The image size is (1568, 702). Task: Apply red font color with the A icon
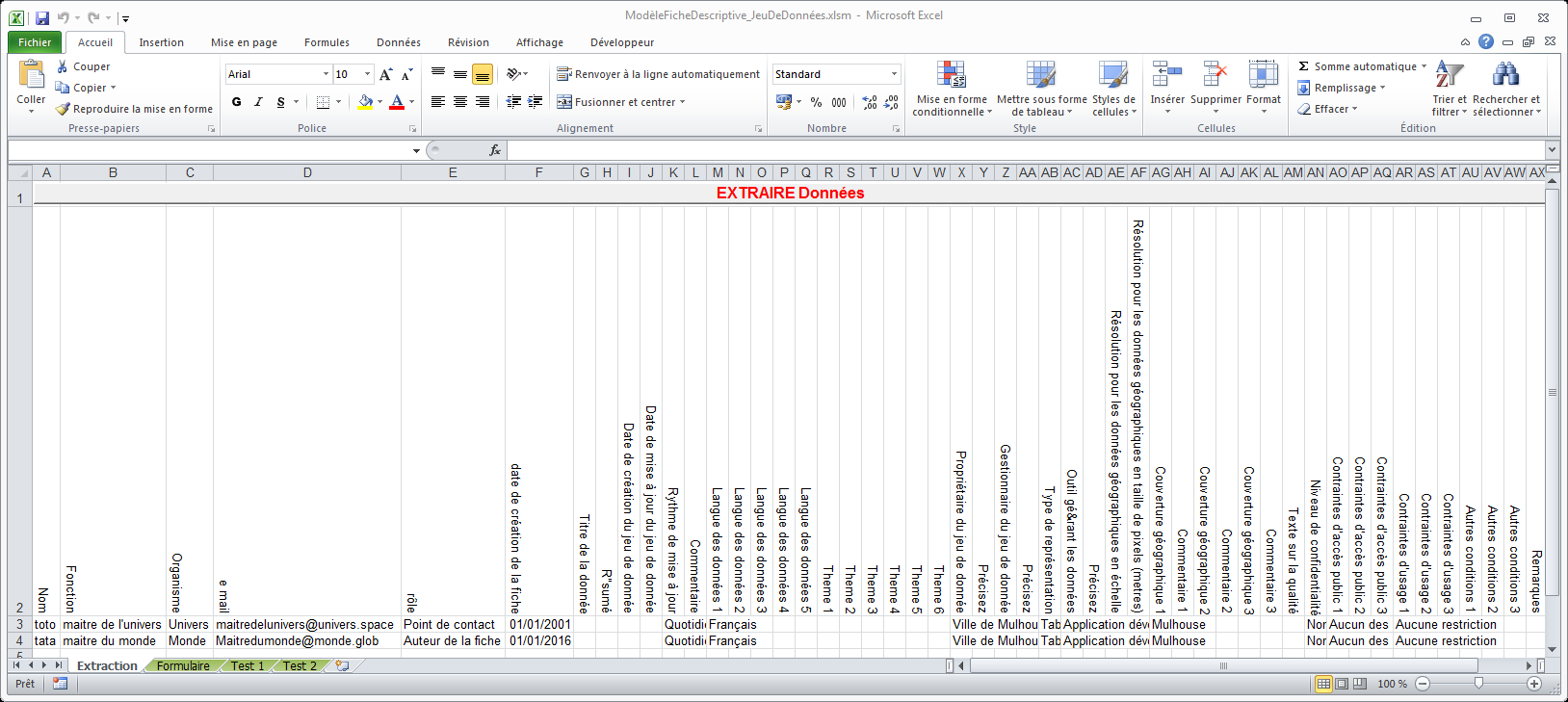[397, 102]
